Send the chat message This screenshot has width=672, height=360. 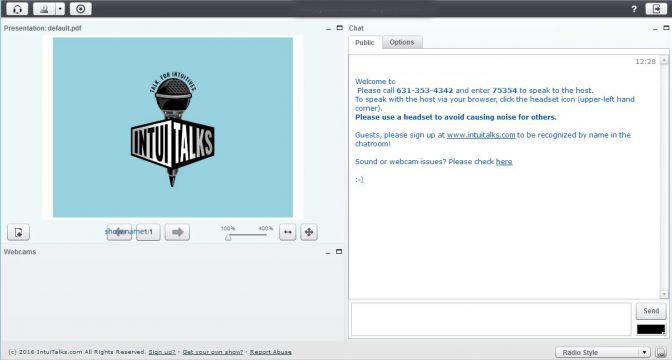651,311
